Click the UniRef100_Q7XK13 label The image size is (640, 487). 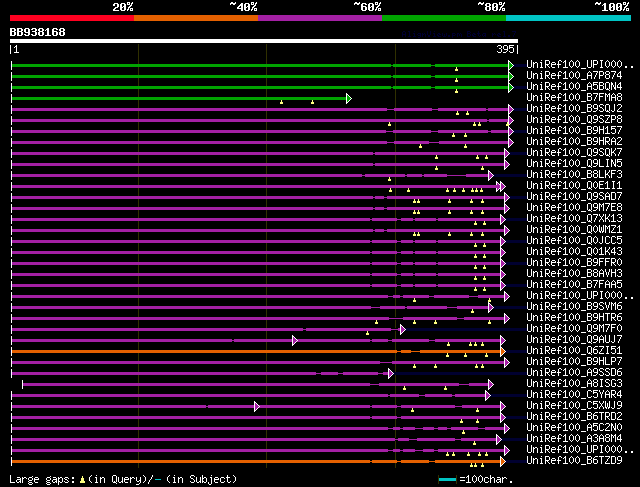point(574,219)
